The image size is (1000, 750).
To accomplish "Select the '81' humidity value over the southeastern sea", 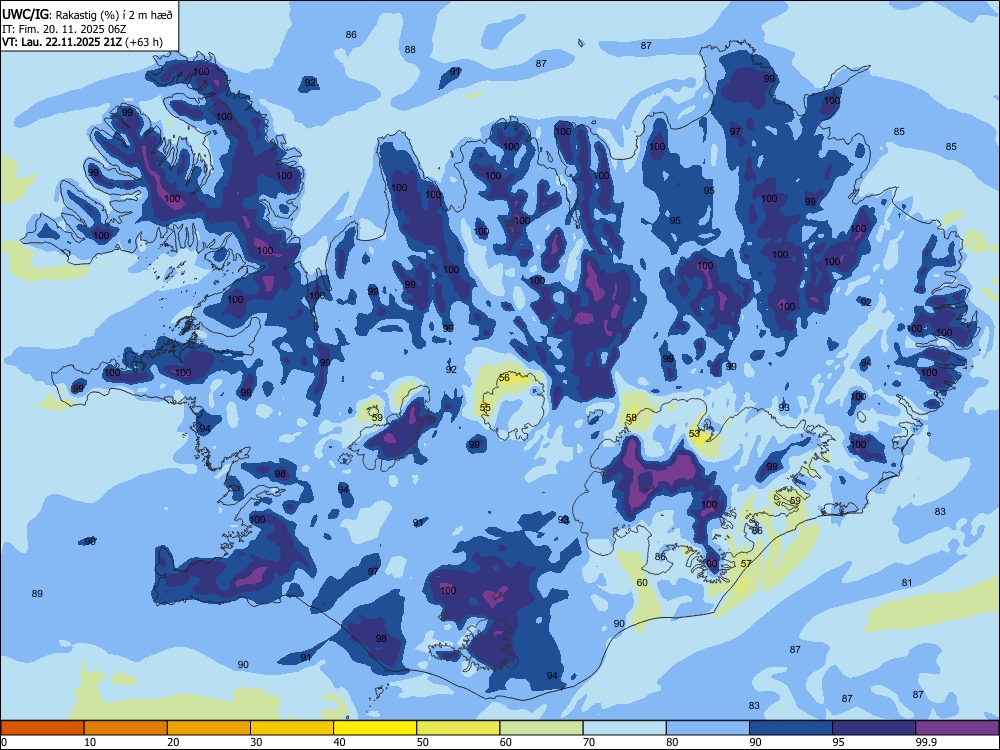I will coord(907,582).
